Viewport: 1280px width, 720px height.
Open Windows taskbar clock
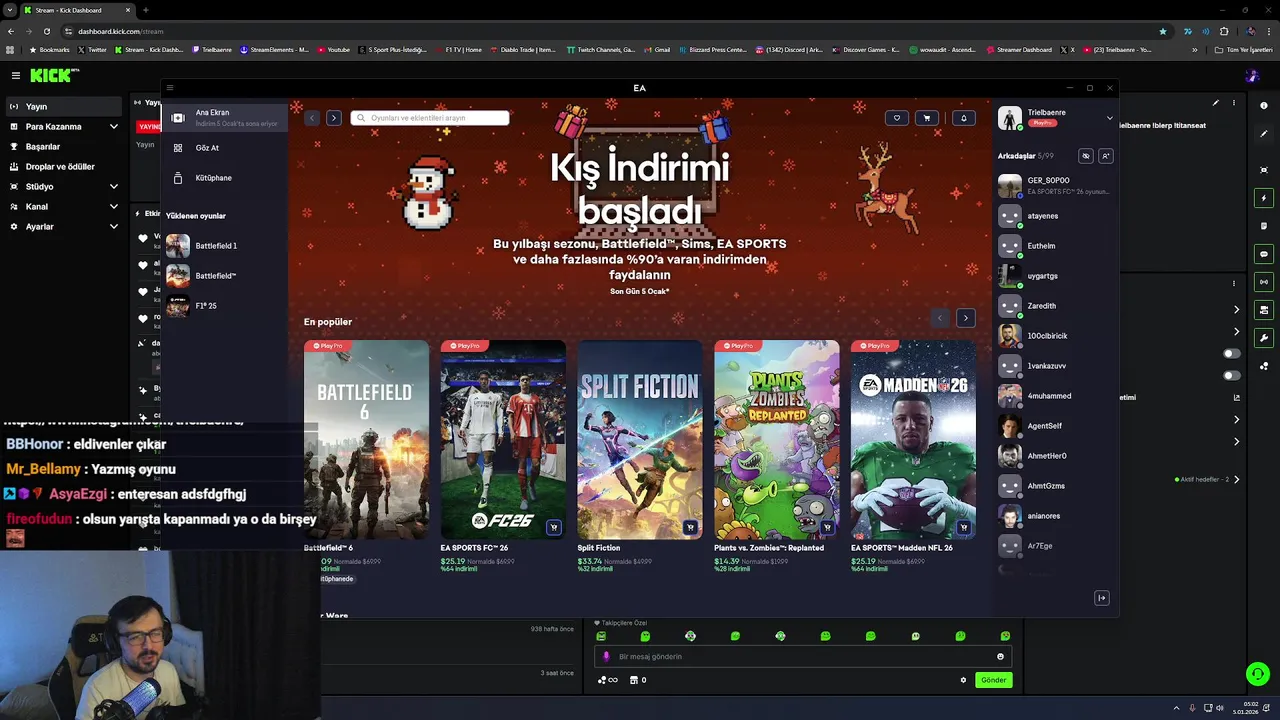click(1245, 708)
